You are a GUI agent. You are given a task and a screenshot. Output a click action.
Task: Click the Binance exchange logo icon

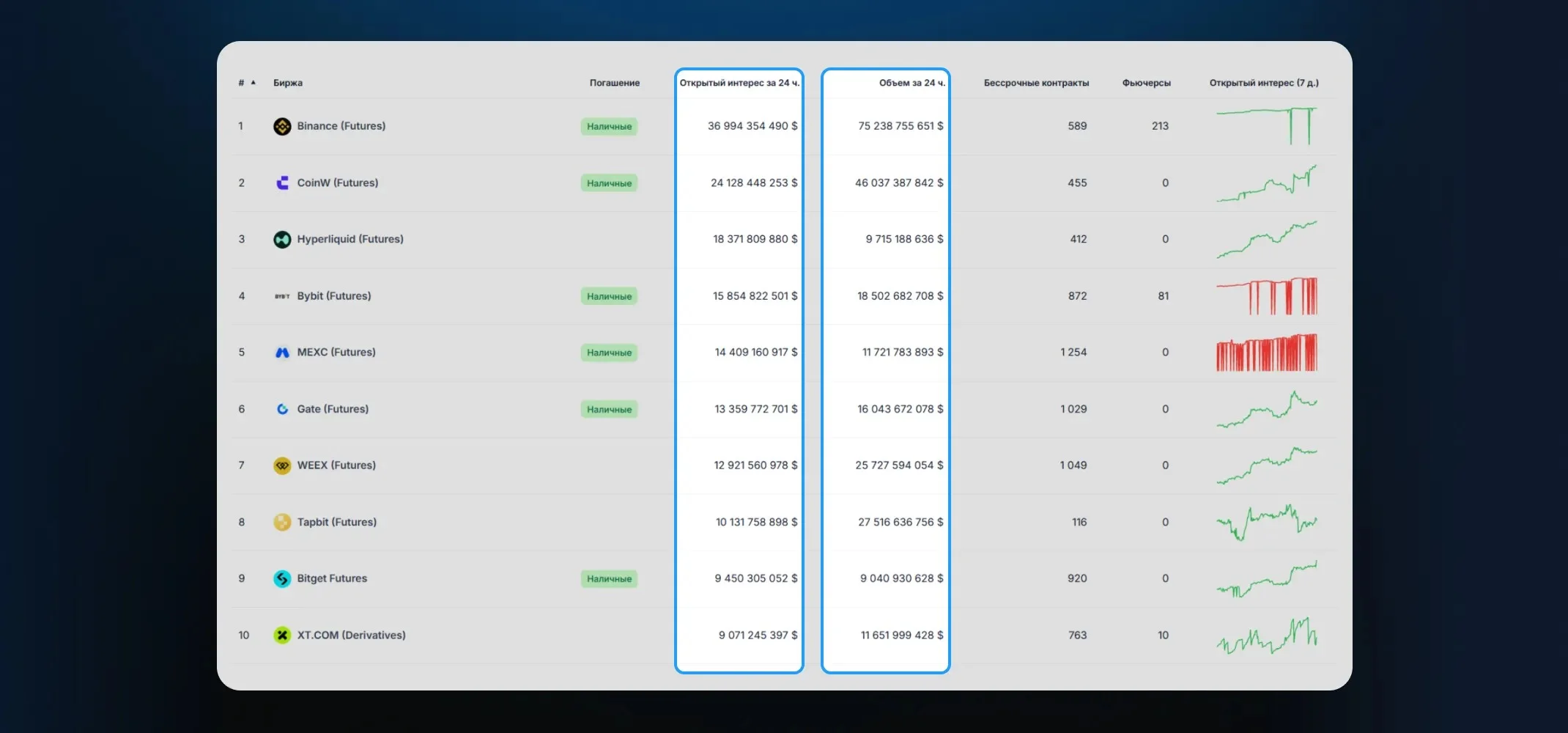tap(282, 126)
